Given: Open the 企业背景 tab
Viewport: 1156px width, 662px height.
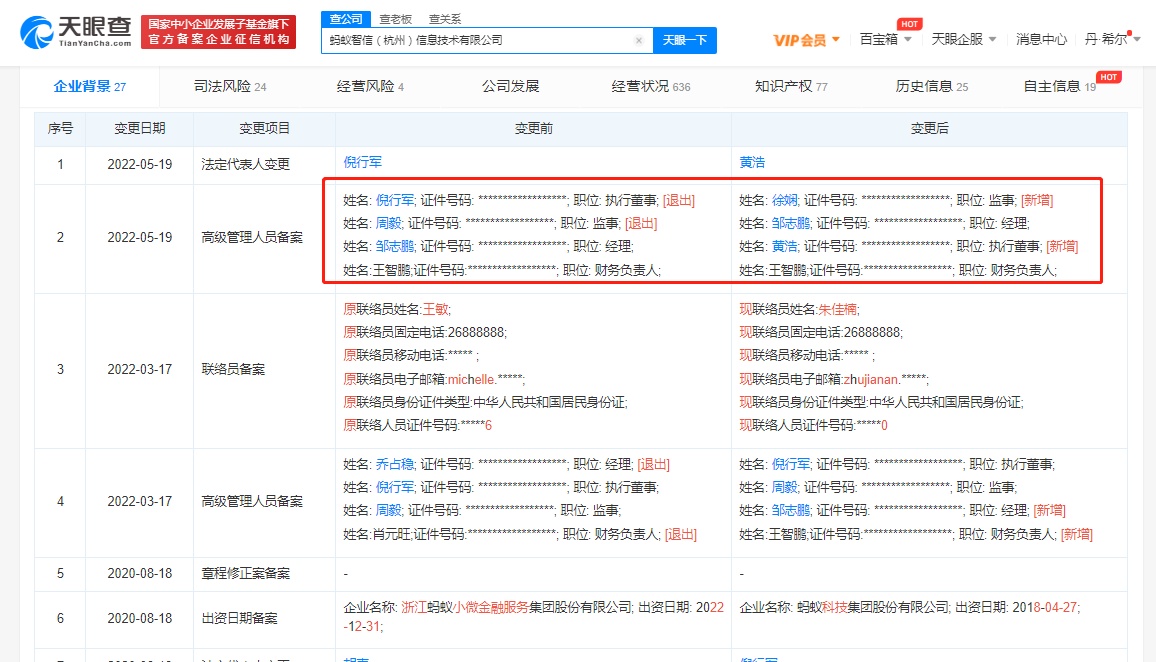Looking at the screenshot, I should click(x=89, y=86).
